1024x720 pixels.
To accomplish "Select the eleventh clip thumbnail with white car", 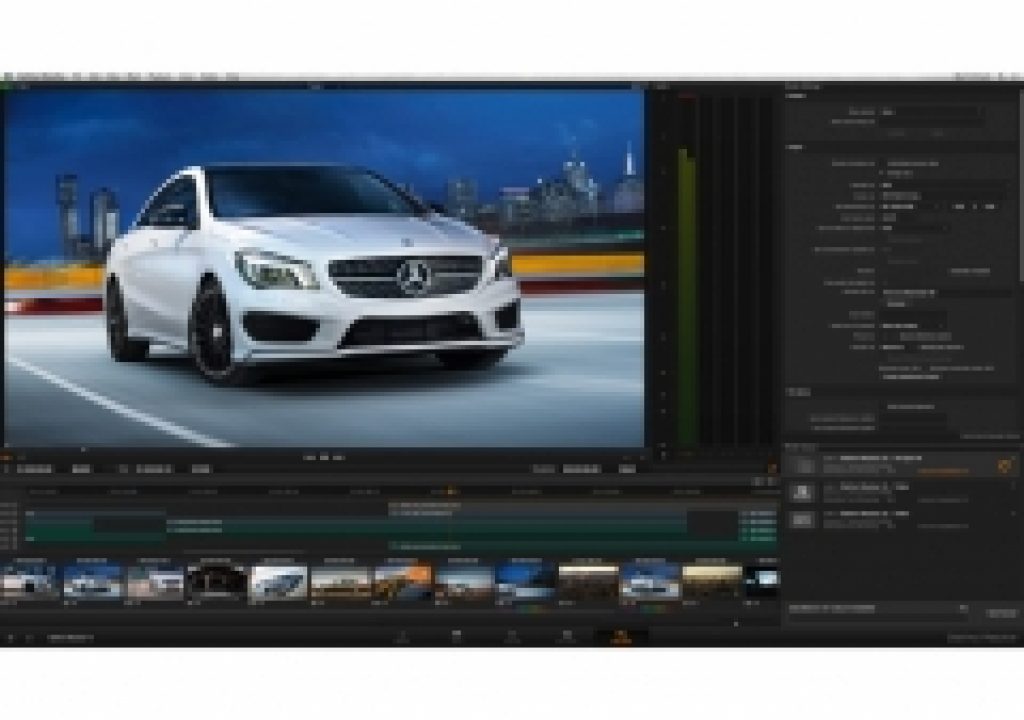I will pos(650,581).
